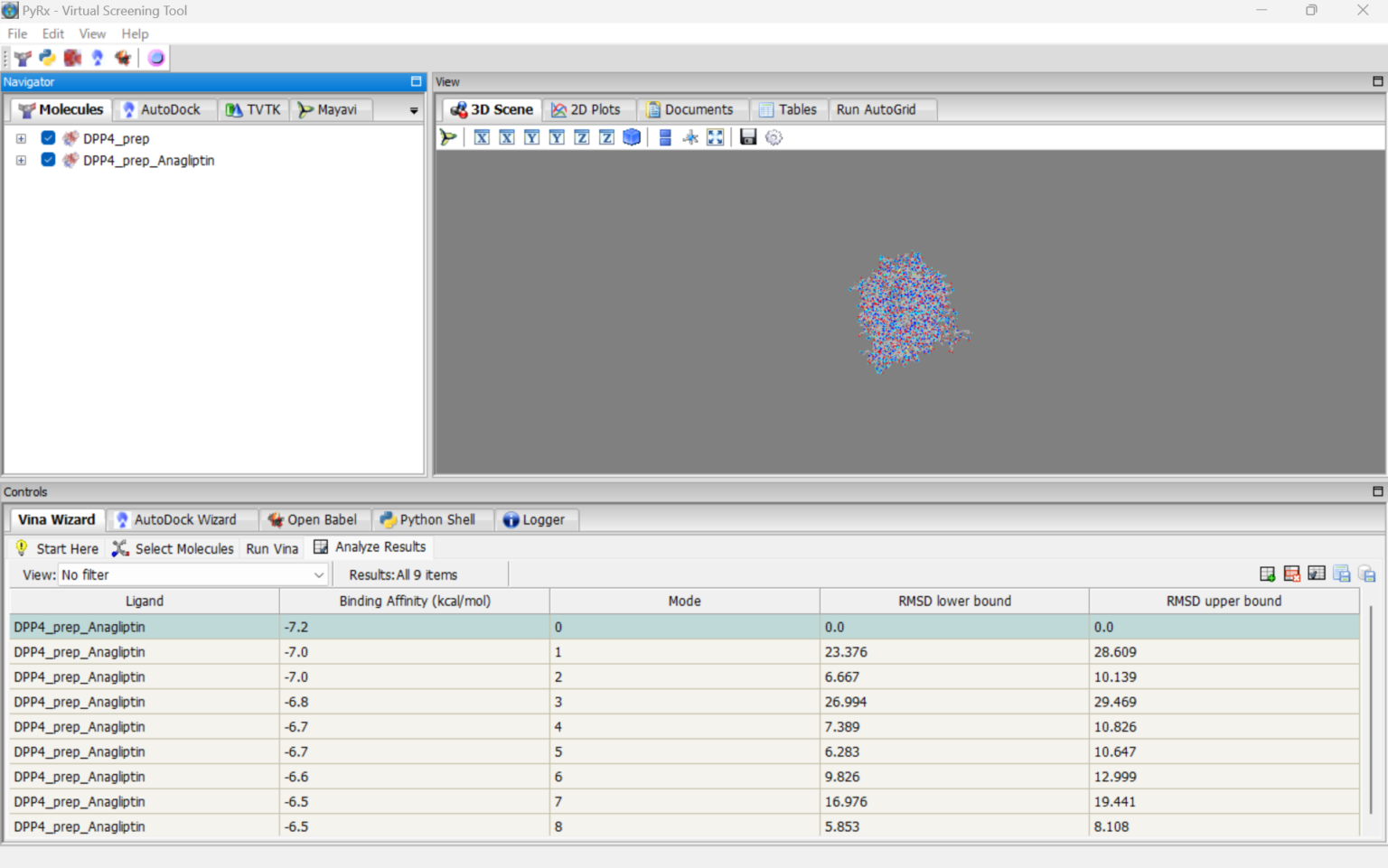The width and height of the screenshot is (1388, 868).
Task: Set Z axis view orientation
Action: (581, 137)
